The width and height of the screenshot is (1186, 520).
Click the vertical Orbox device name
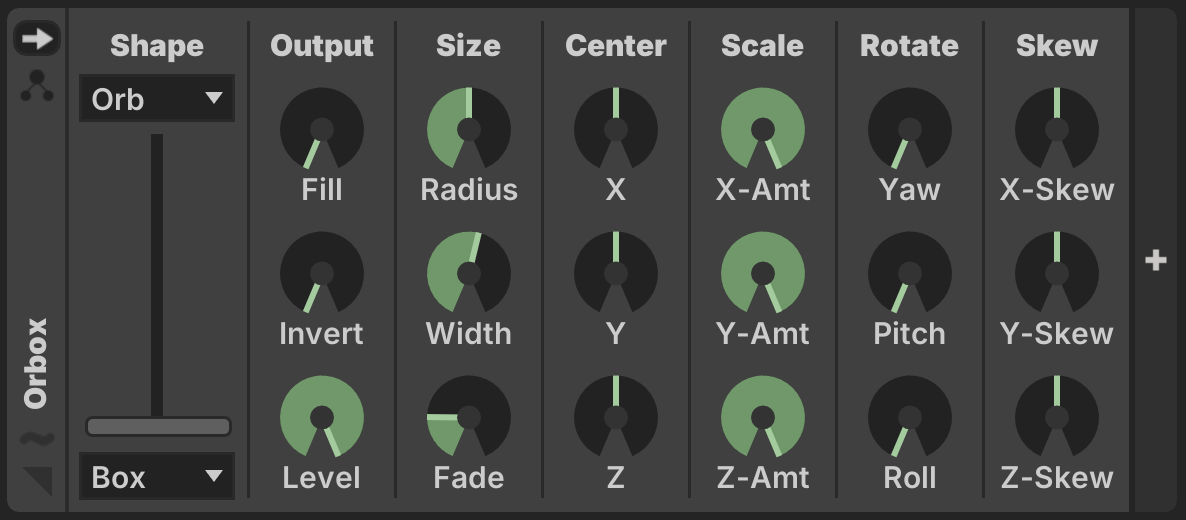pyautogui.click(x=37, y=363)
